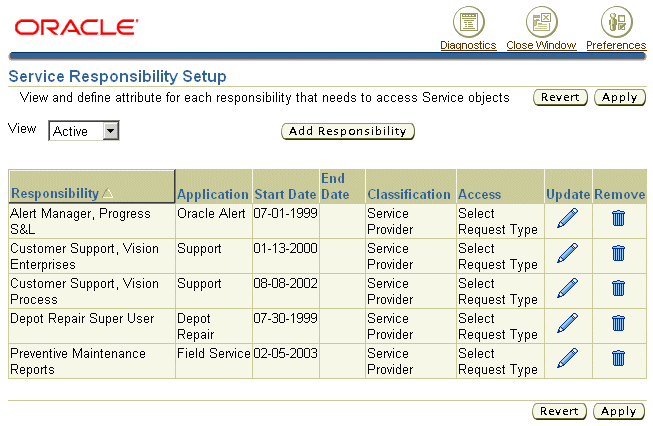This screenshot has height=426, width=653.
Task: Click start date 08-08-2002
Action: 286,284
